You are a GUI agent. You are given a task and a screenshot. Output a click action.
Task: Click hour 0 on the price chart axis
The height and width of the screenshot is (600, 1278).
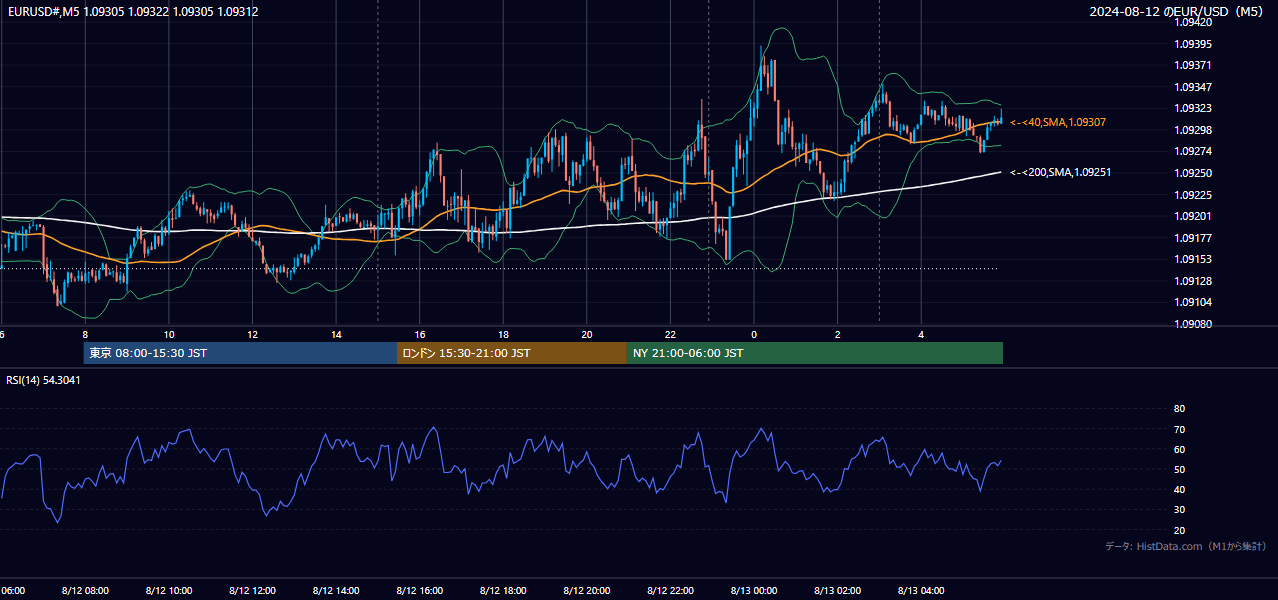754,334
